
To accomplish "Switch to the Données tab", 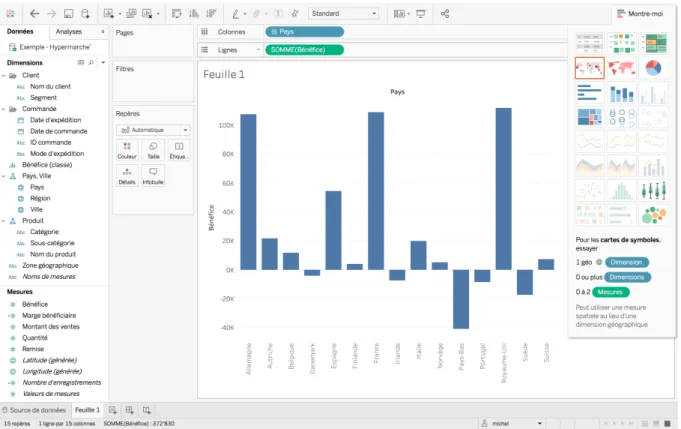I will point(20,31).
